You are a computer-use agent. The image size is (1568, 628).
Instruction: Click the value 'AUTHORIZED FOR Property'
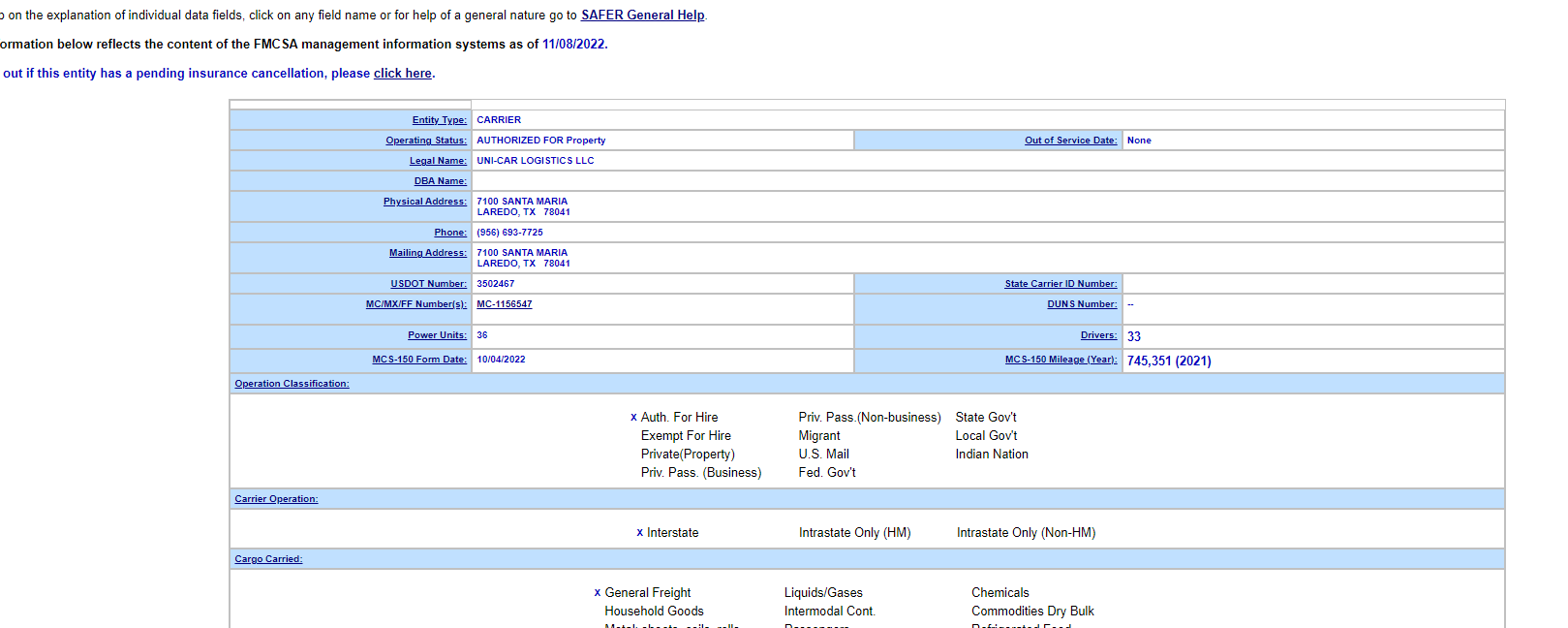541,141
